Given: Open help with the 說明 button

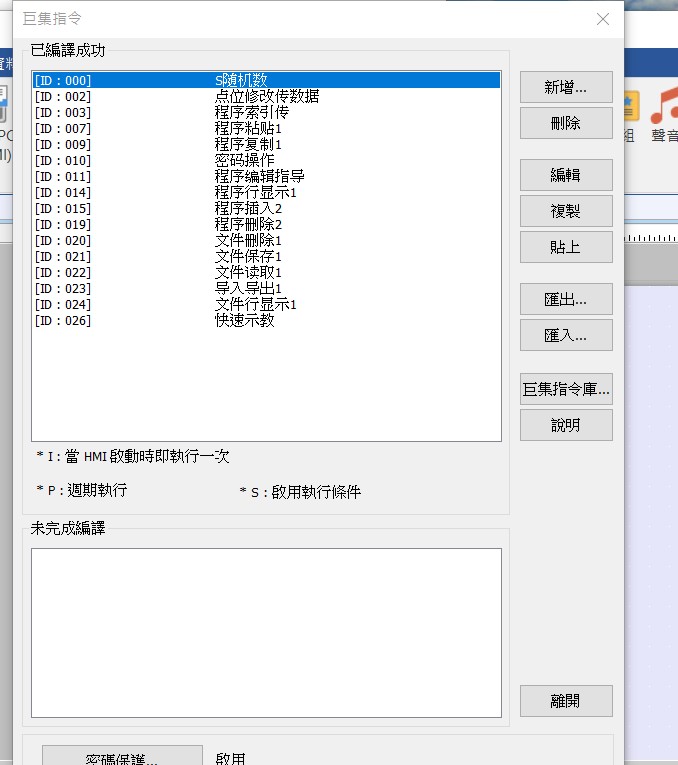Looking at the screenshot, I should click(x=565, y=425).
